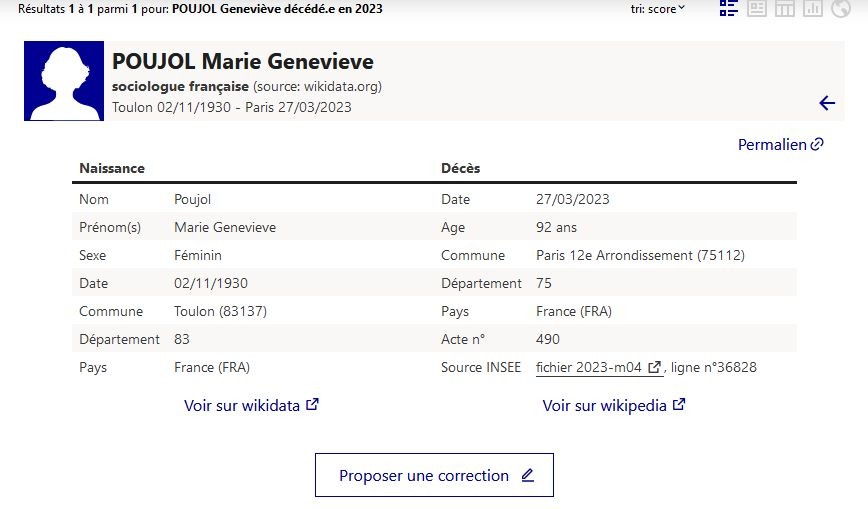Open the fichier 2023-m04 INSEE source link
This screenshot has width=868, height=509.
tap(589, 367)
